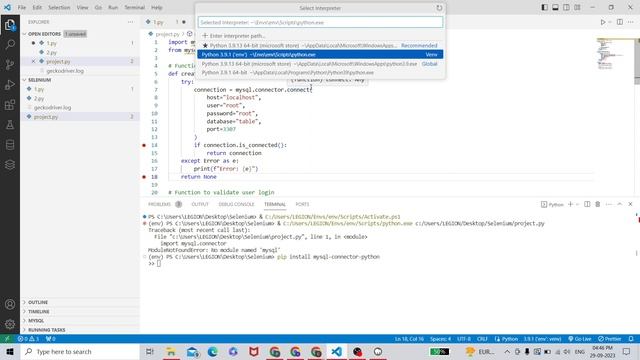Split the terminal panel
The image size is (640, 360).
587,204
